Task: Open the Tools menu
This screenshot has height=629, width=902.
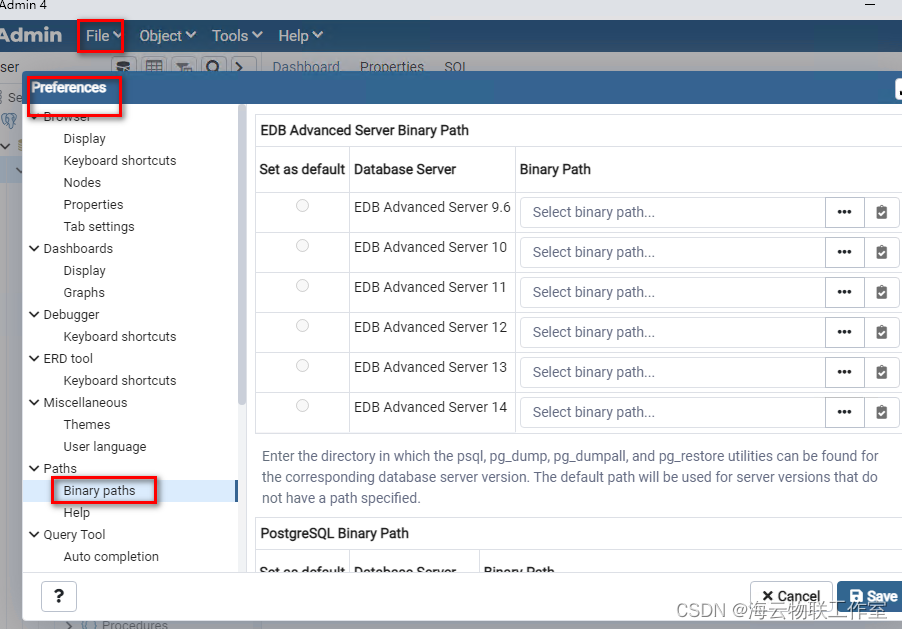Action: (237, 36)
